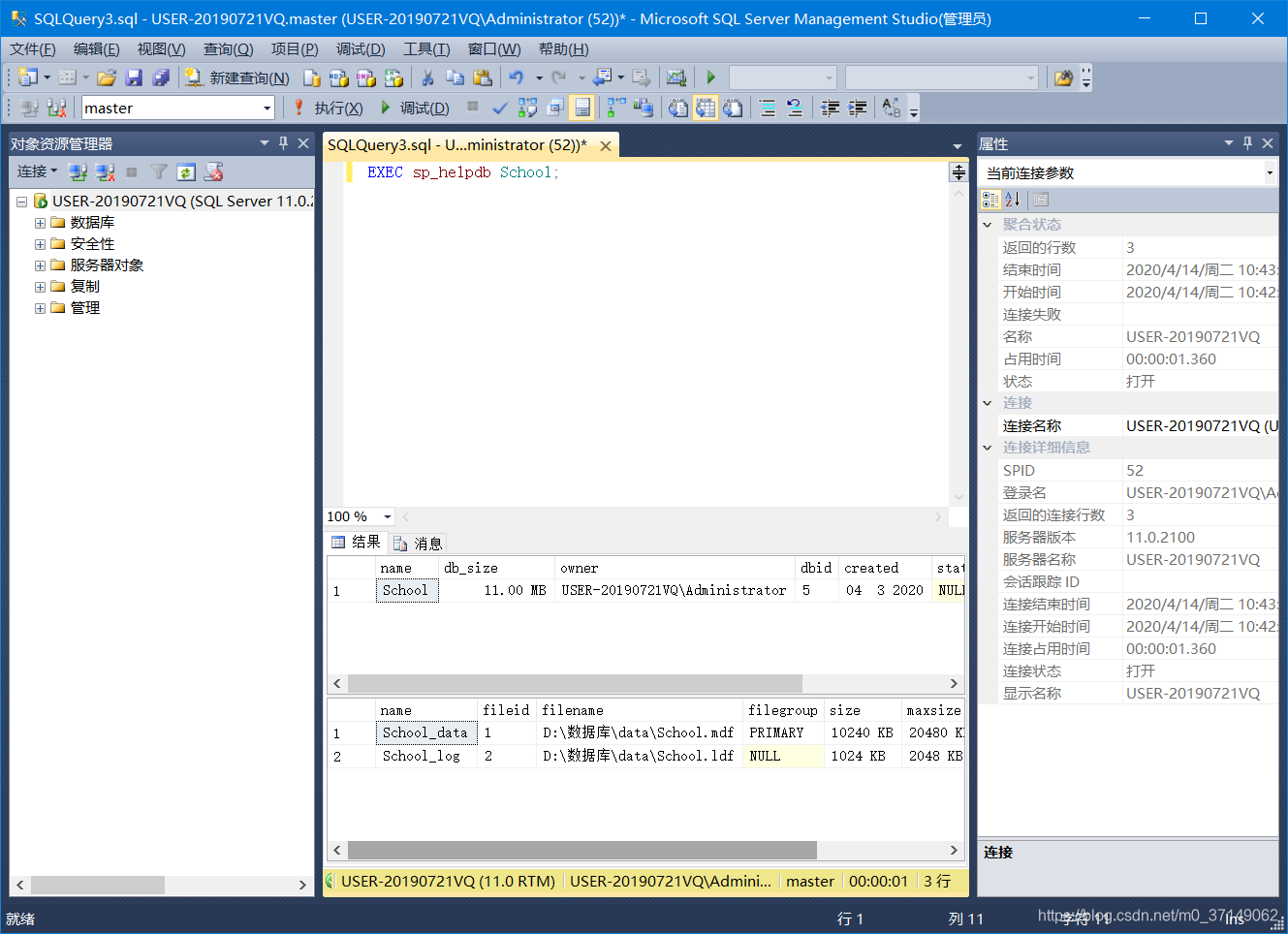Click the Display Estimated Execution Plan icon

[527, 108]
